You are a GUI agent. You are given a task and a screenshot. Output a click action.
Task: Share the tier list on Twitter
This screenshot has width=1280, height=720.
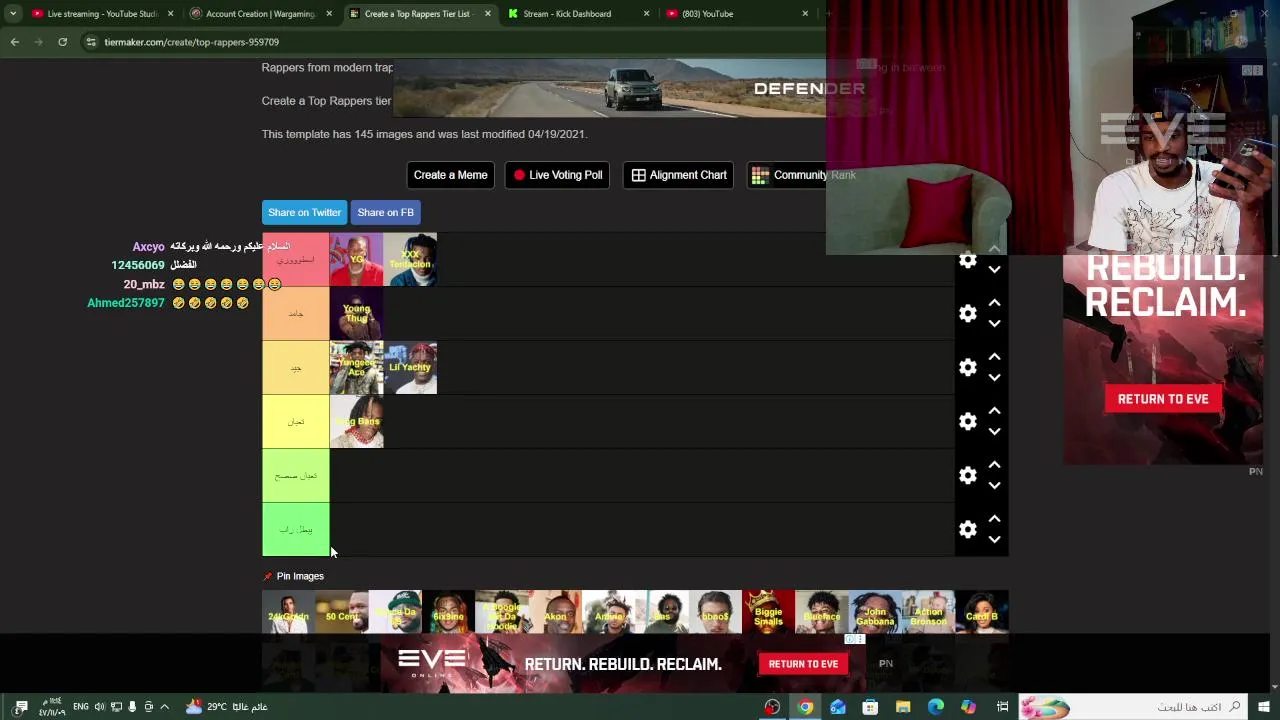304,212
